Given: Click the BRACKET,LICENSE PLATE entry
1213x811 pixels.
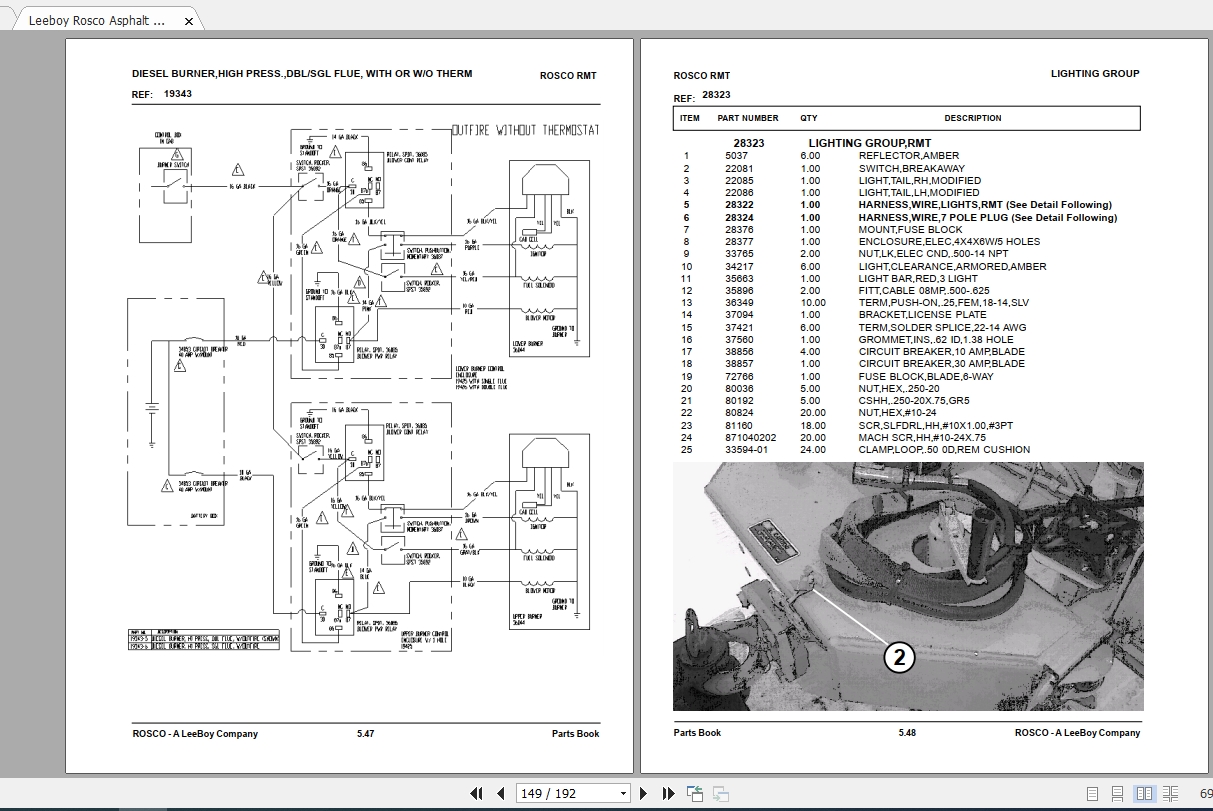Looking at the screenshot, I should 922,315.
